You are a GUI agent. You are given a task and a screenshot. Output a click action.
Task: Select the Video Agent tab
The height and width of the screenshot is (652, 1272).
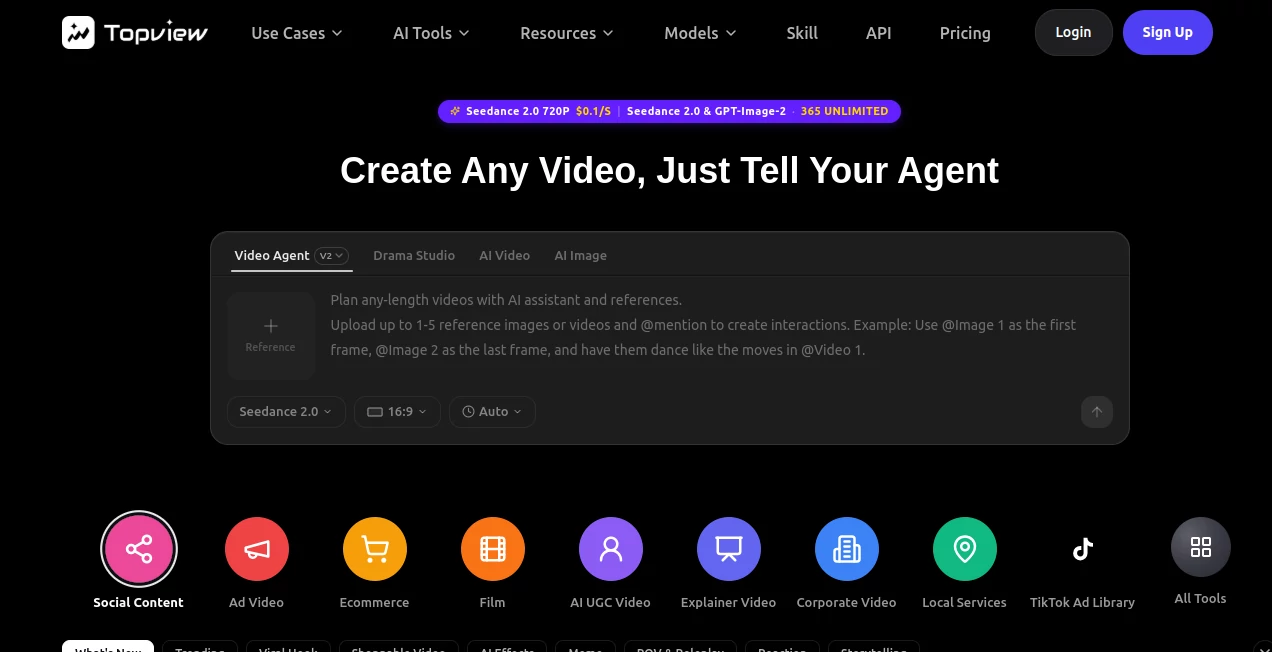coord(272,255)
